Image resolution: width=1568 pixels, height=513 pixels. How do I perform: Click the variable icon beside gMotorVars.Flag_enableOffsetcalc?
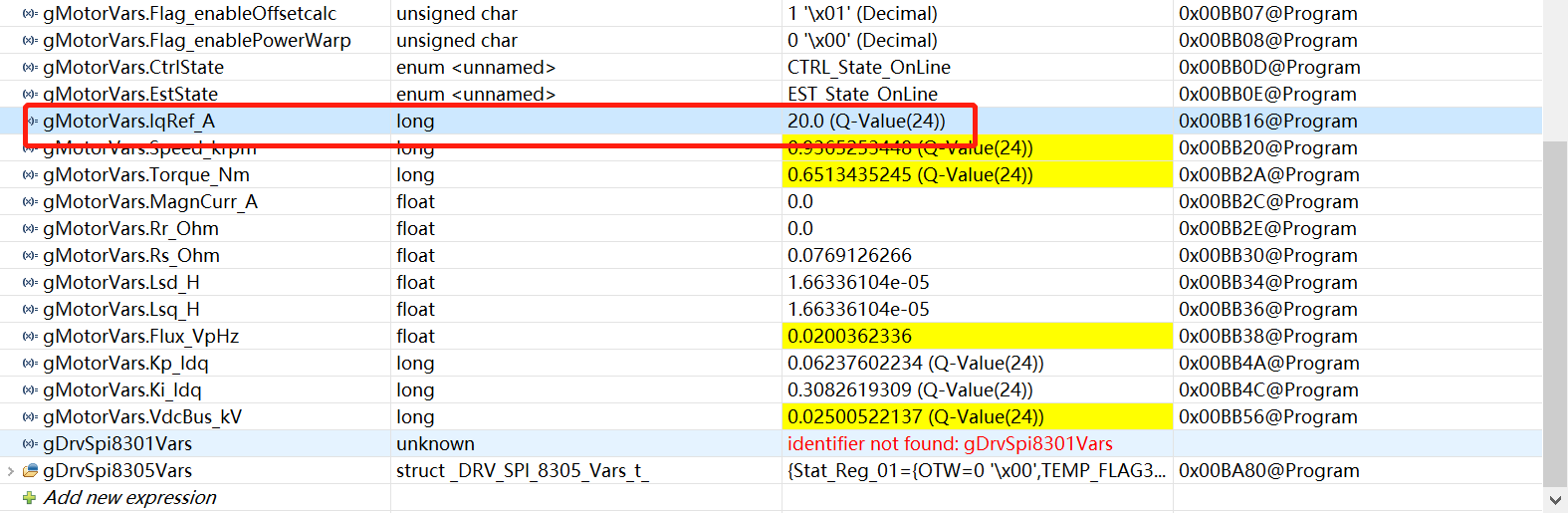coord(30,14)
